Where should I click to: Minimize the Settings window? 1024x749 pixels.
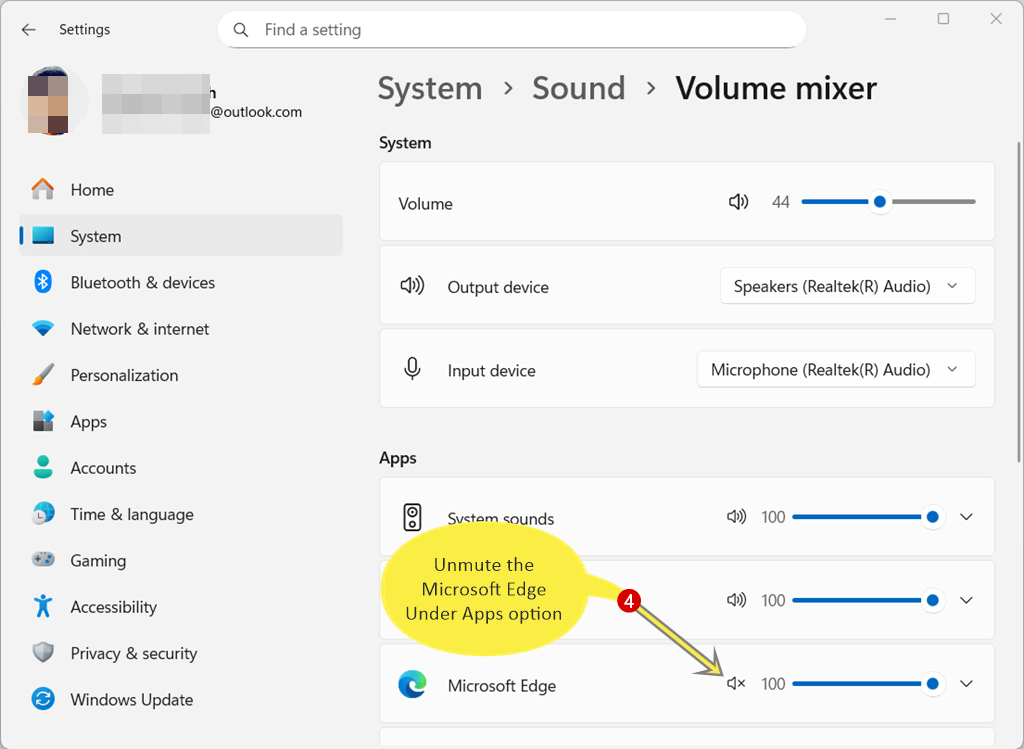coord(890,19)
